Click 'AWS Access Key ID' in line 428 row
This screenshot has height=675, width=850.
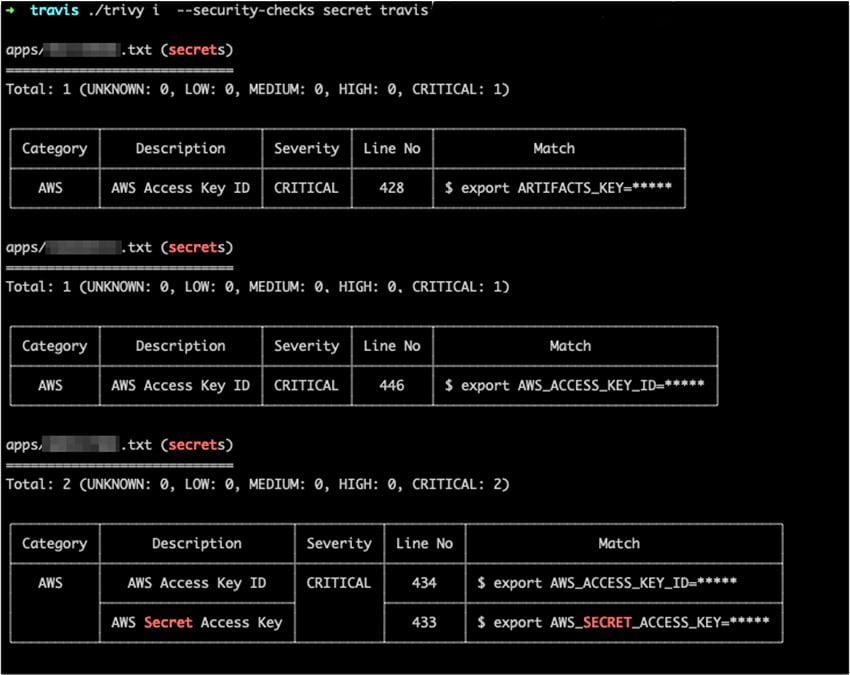point(181,188)
